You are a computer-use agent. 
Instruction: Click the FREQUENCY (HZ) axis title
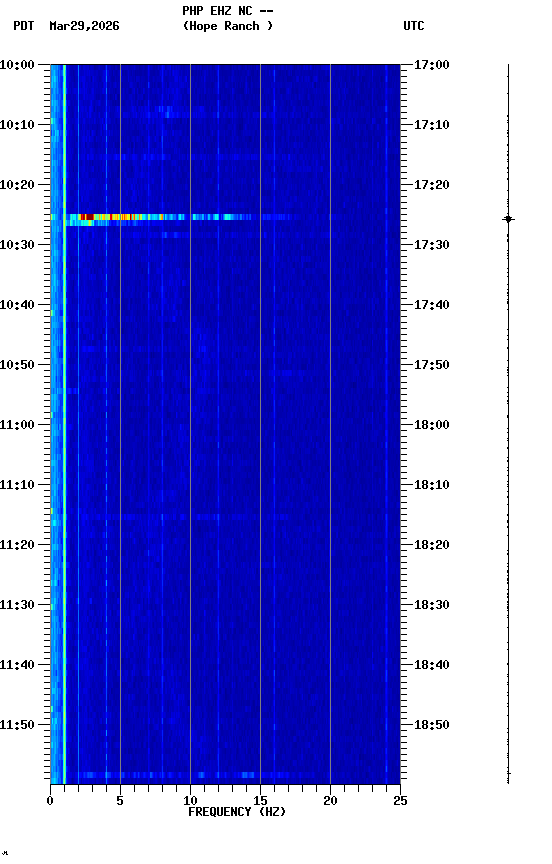237,813
